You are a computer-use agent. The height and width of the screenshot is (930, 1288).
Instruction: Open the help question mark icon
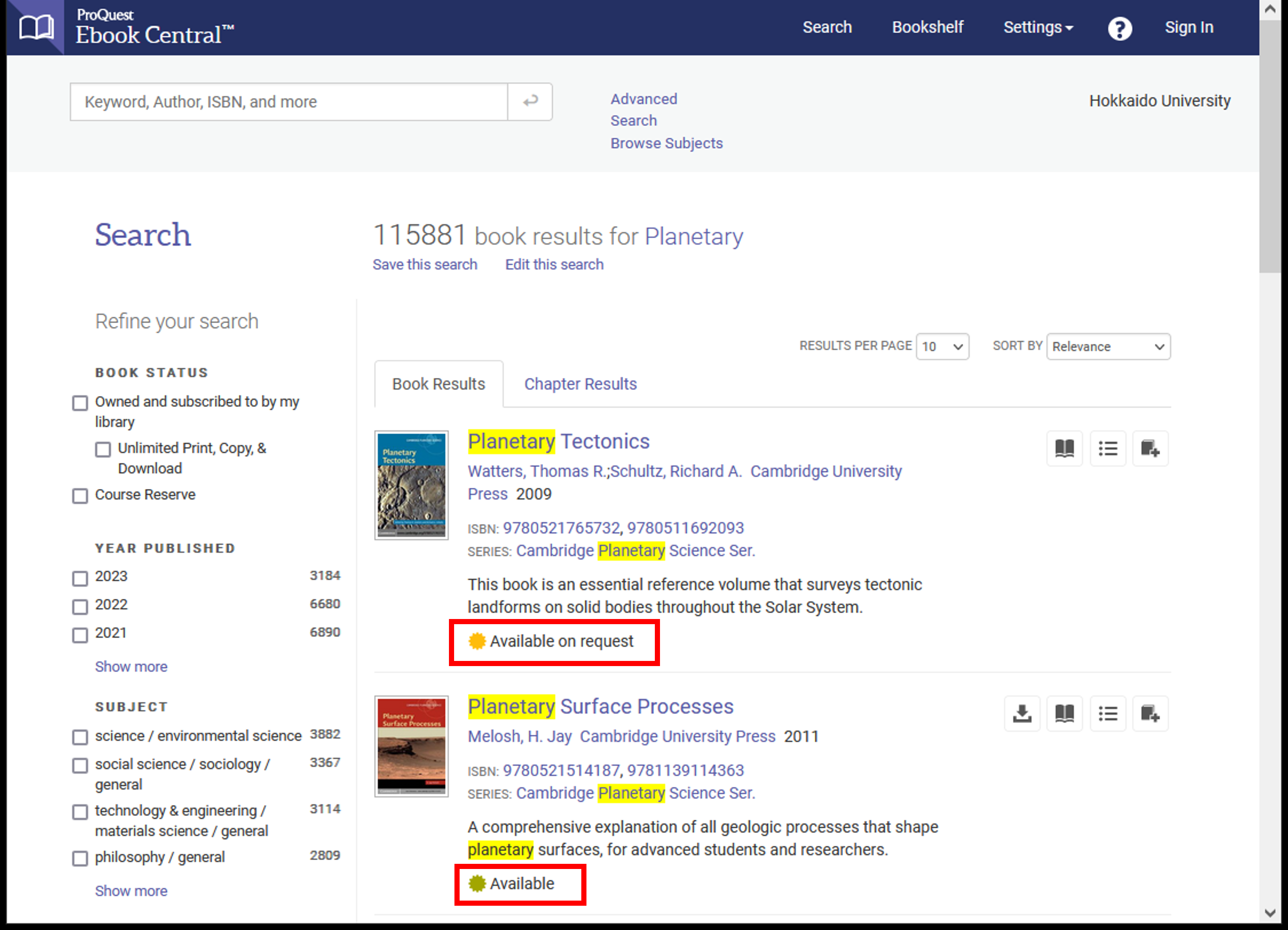[x=1119, y=28]
